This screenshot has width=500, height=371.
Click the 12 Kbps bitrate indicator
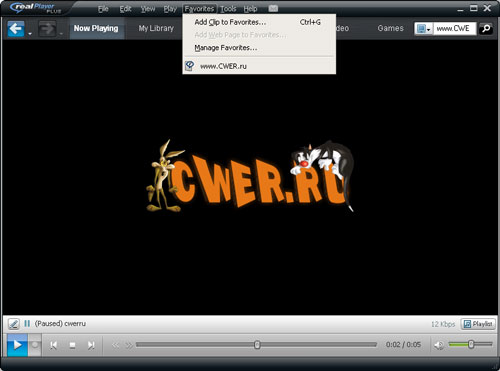pyautogui.click(x=443, y=324)
